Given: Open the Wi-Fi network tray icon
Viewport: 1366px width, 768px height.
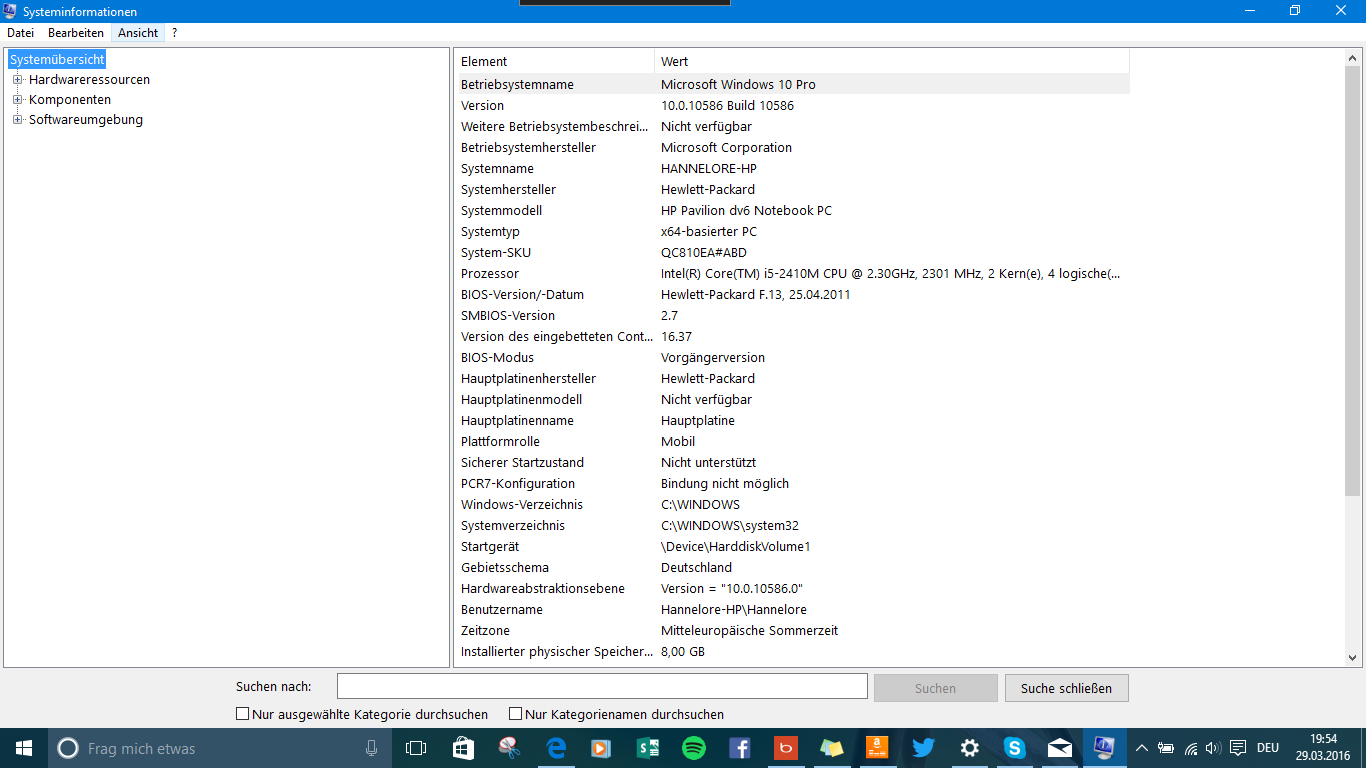Looking at the screenshot, I should point(1190,748).
